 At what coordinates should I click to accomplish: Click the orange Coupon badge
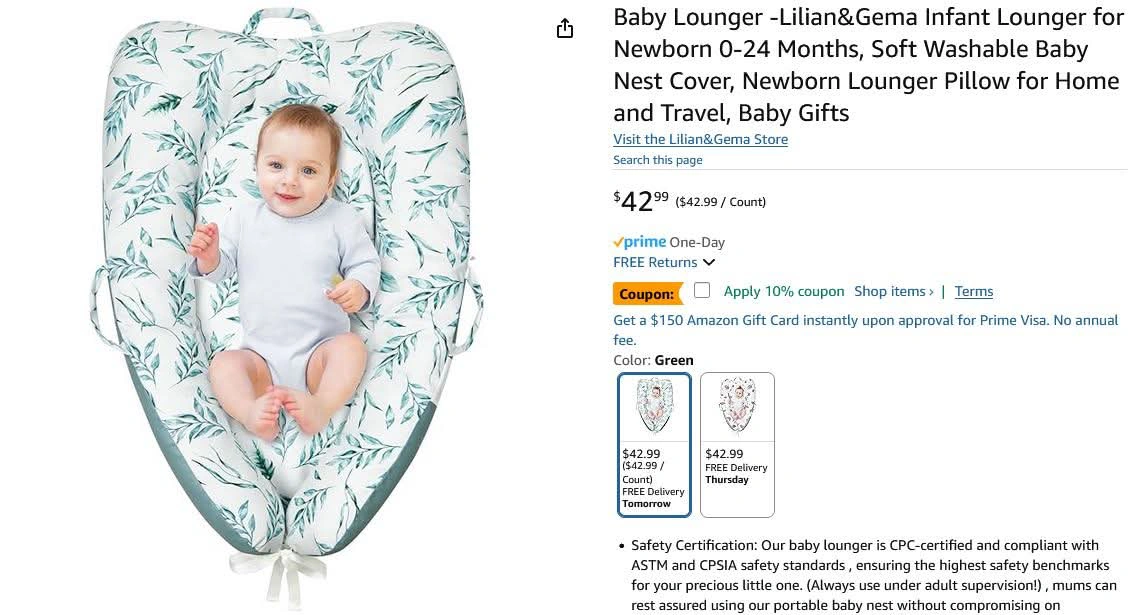pos(646,293)
